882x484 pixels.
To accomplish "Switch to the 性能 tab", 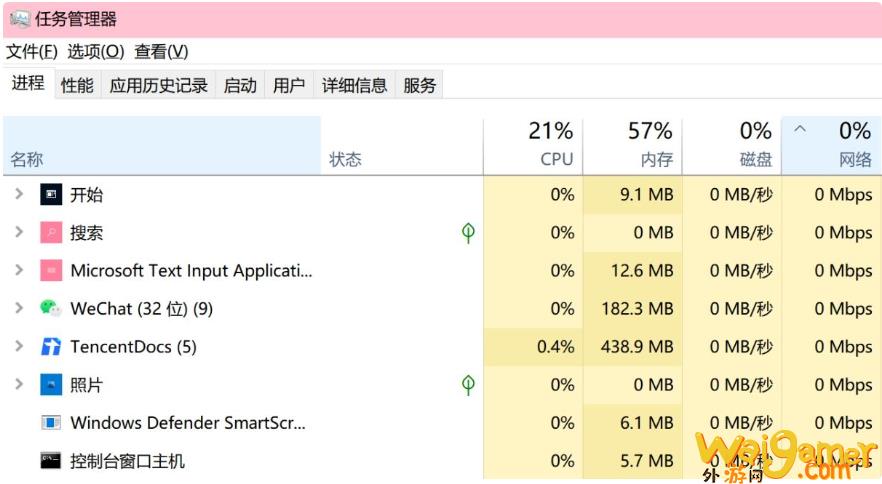I will [77, 85].
